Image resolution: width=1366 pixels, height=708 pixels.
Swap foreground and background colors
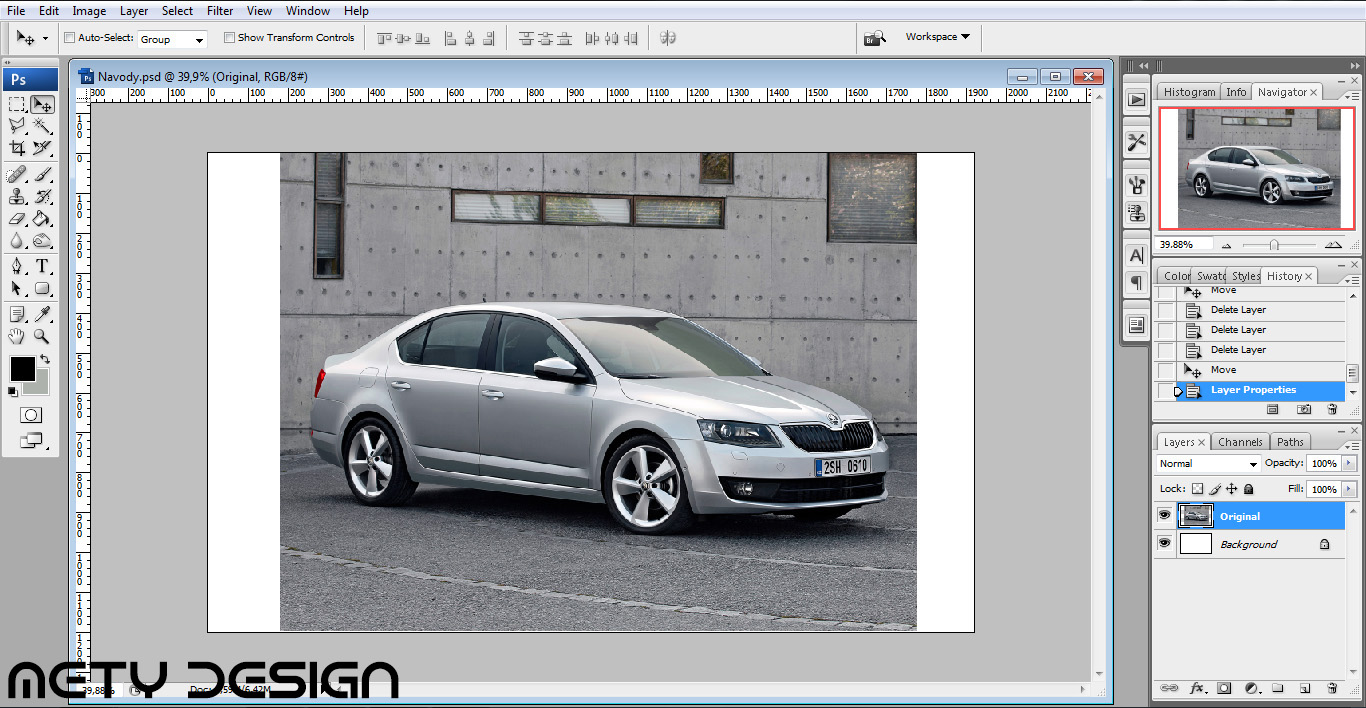[x=44, y=358]
